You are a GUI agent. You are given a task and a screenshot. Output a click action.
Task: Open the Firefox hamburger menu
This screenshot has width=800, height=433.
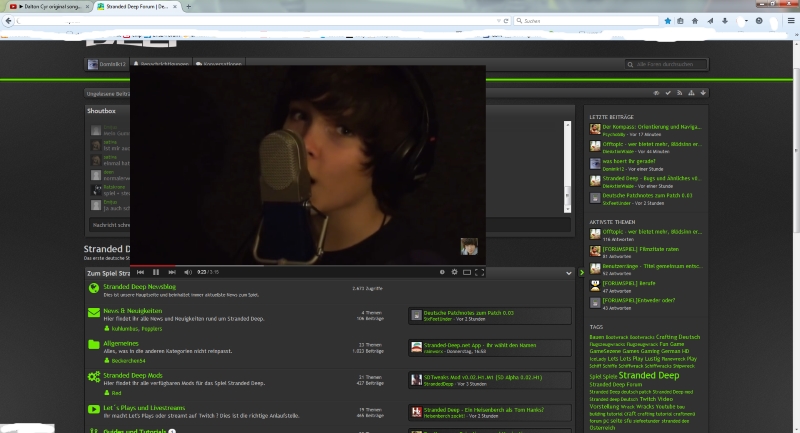pos(790,20)
